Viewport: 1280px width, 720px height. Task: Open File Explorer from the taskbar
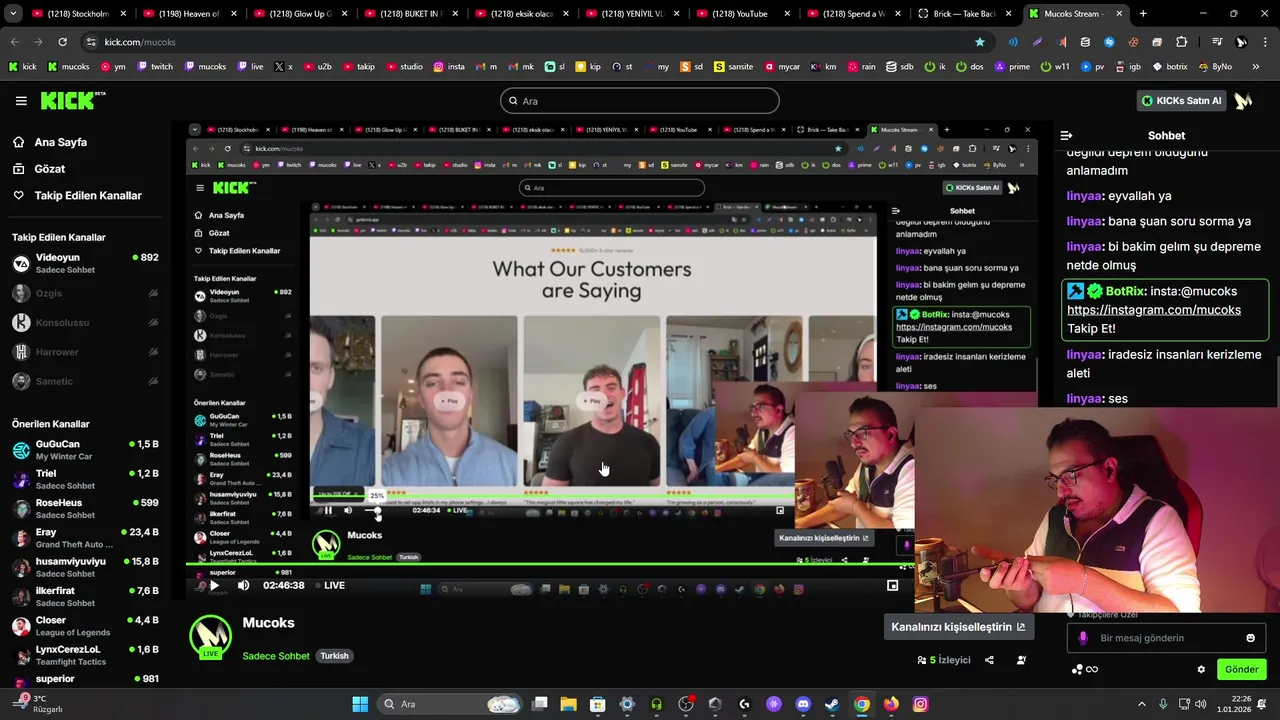coord(568,704)
